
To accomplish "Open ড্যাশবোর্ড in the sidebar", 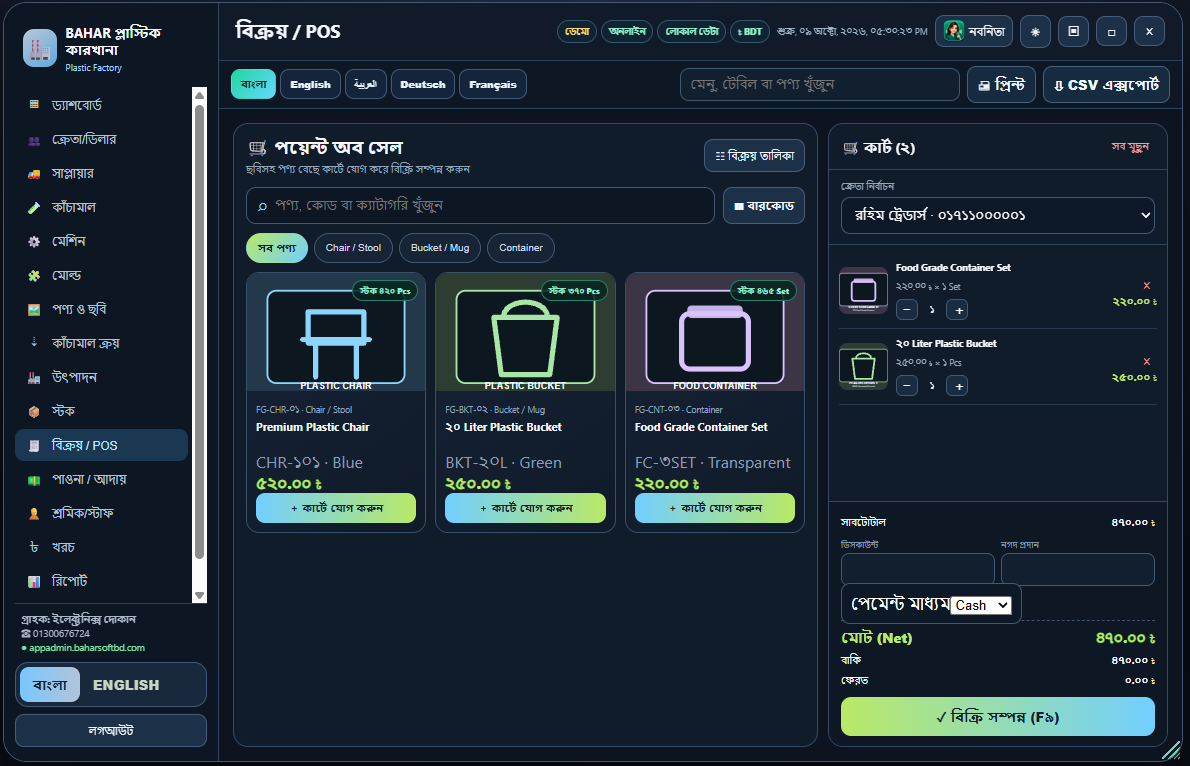I will pyautogui.click(x=101, y=105).
